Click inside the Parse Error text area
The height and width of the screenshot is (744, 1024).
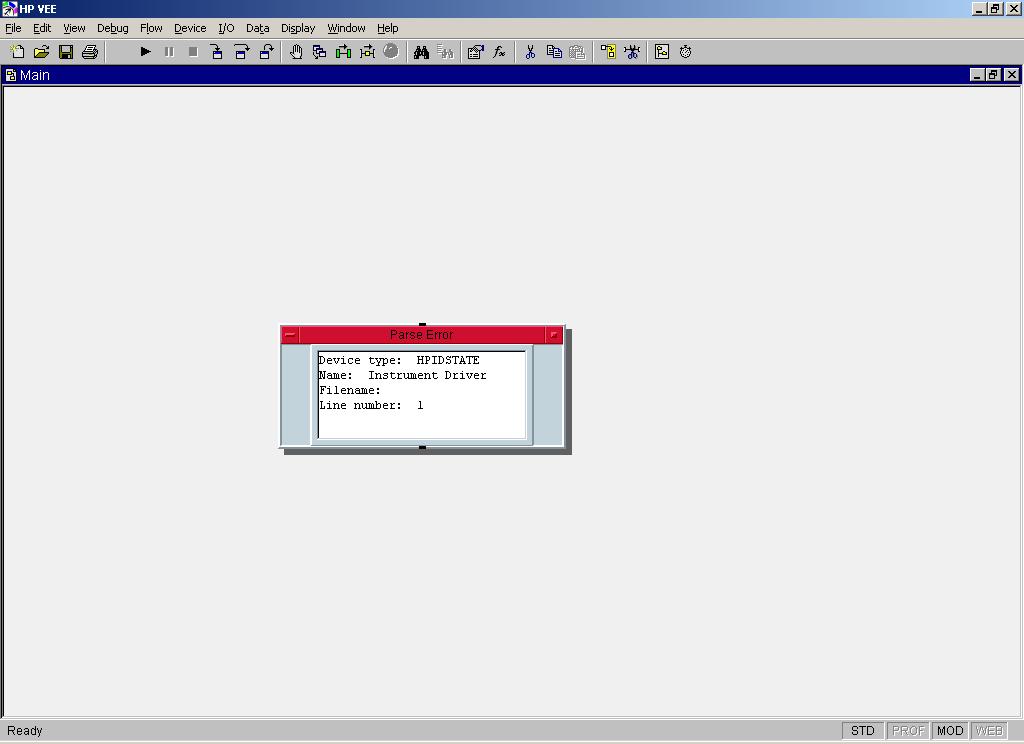point(421,395)
